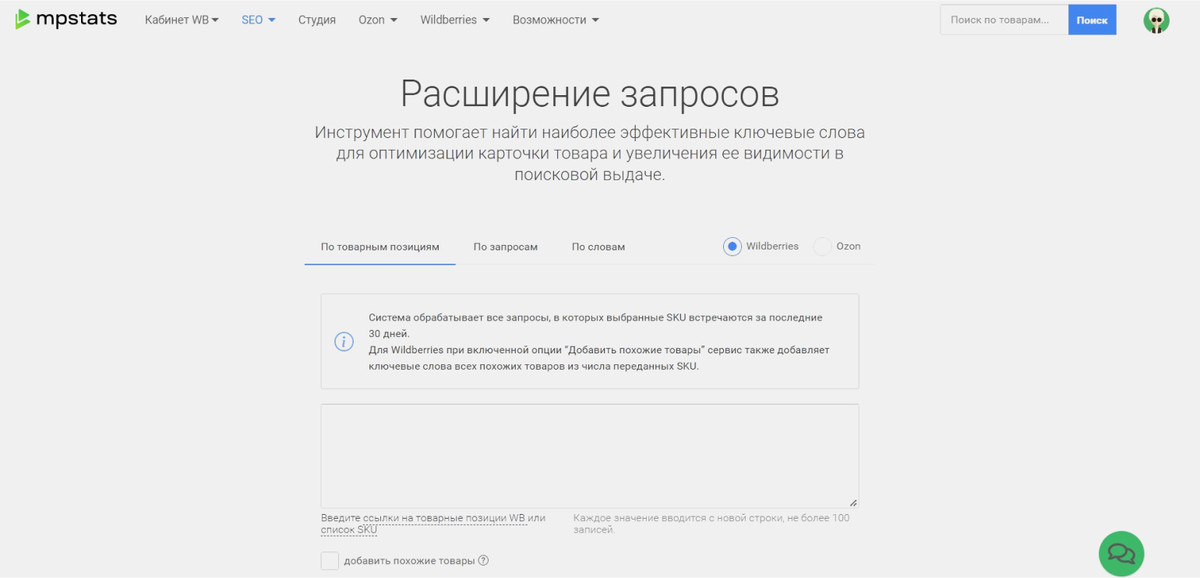Screen dimensions: 1200x578
Task: Select the Wildberries radio button
Action: pyautogui.click(x=732, y=246)
